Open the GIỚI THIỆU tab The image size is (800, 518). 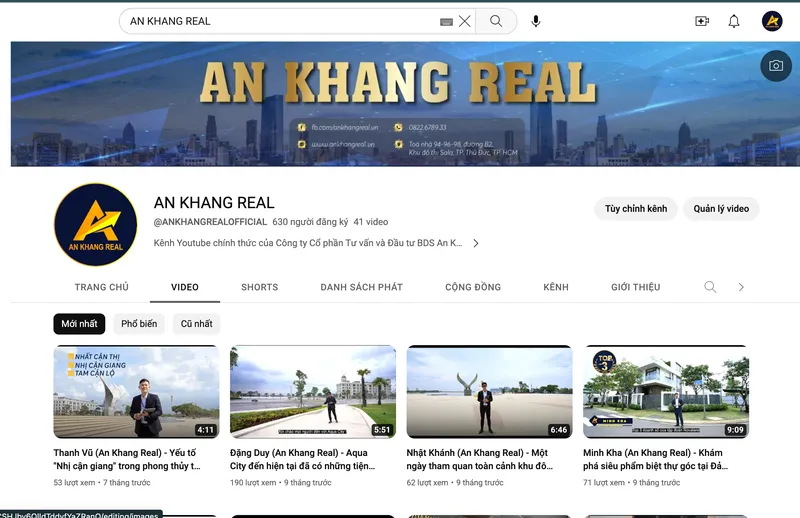tap(636, 287)
